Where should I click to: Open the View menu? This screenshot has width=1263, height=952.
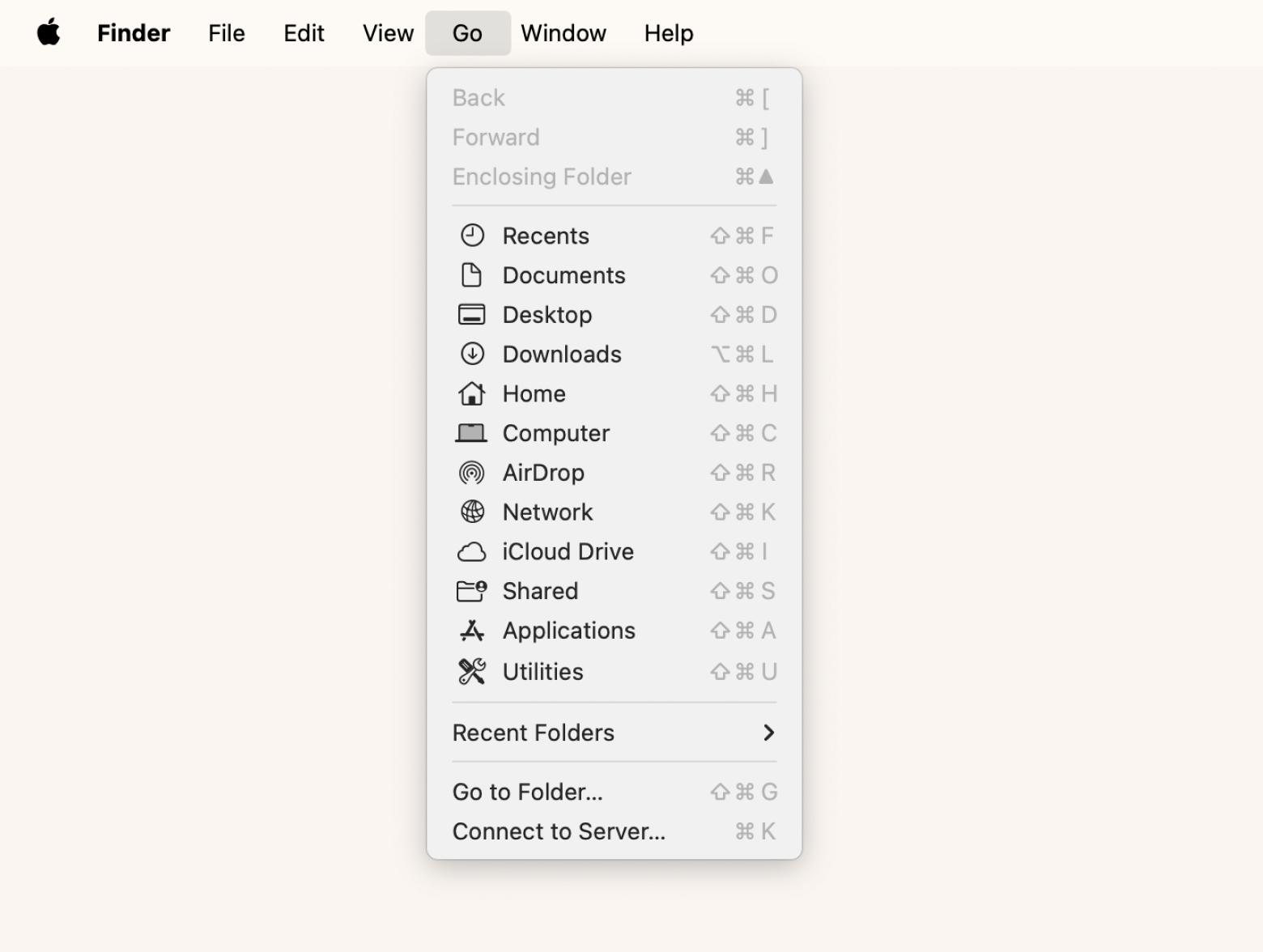pos(388,33)
